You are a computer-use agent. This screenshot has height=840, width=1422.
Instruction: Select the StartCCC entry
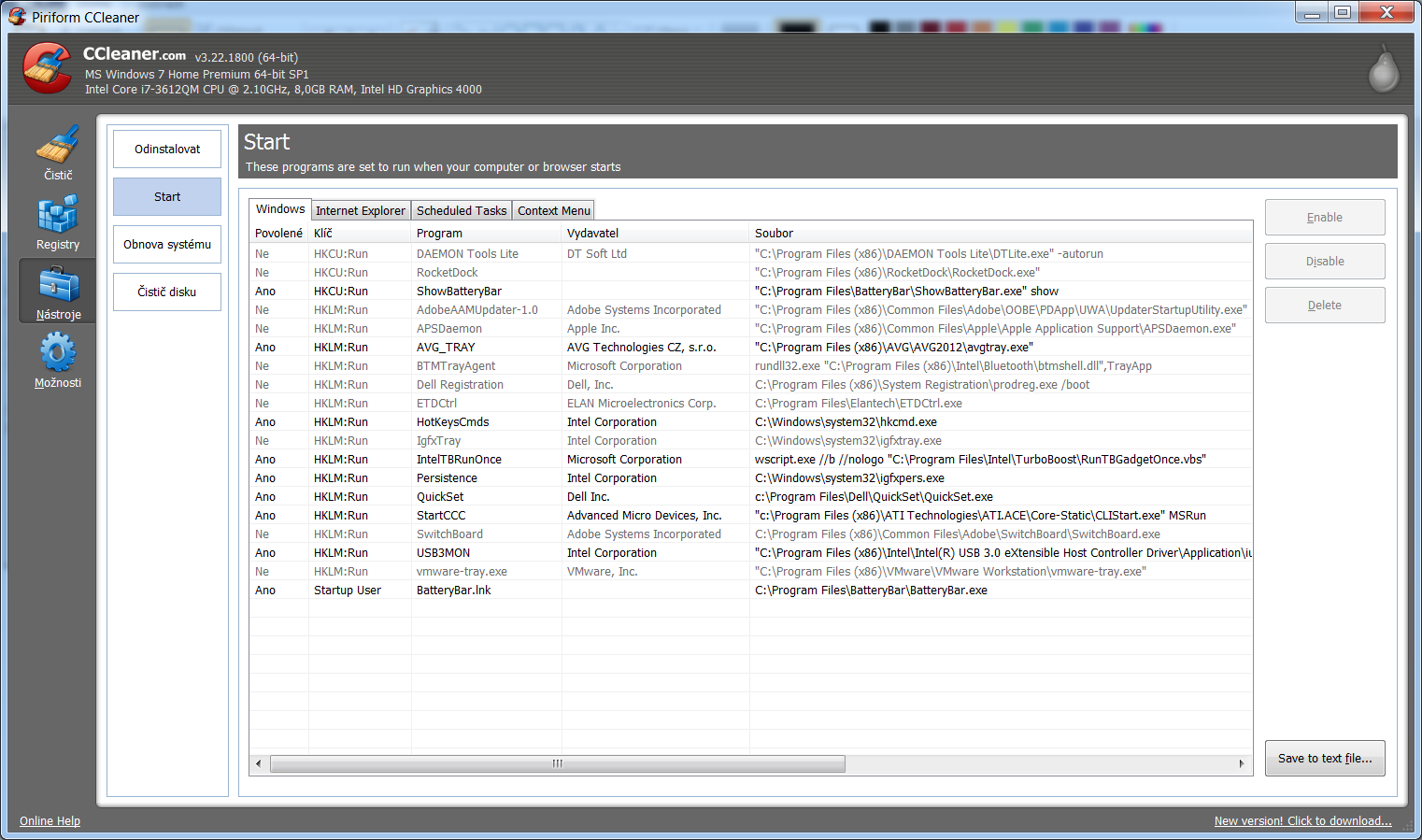[751, 516]
